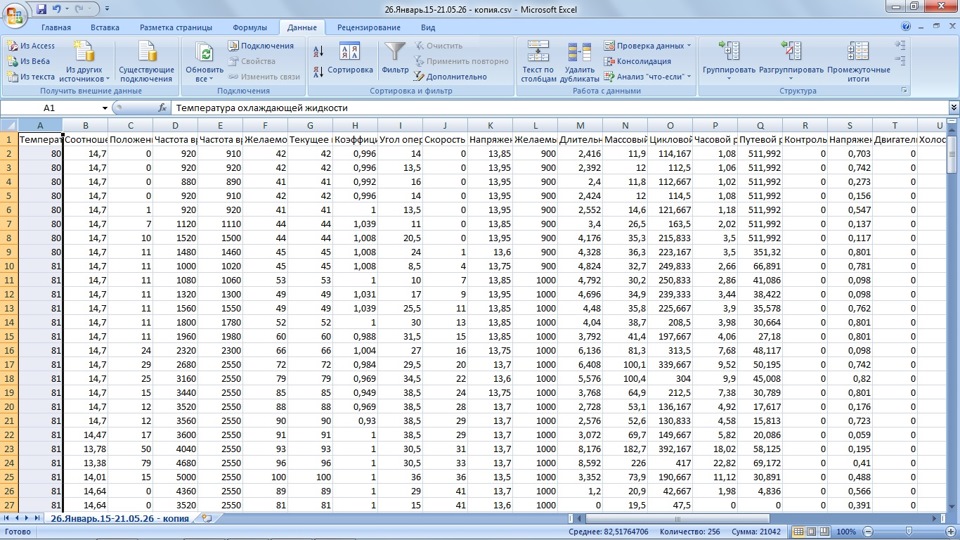Expand Группировать dropdown
This screenshot has height=540, width=960.
(729, 78)
